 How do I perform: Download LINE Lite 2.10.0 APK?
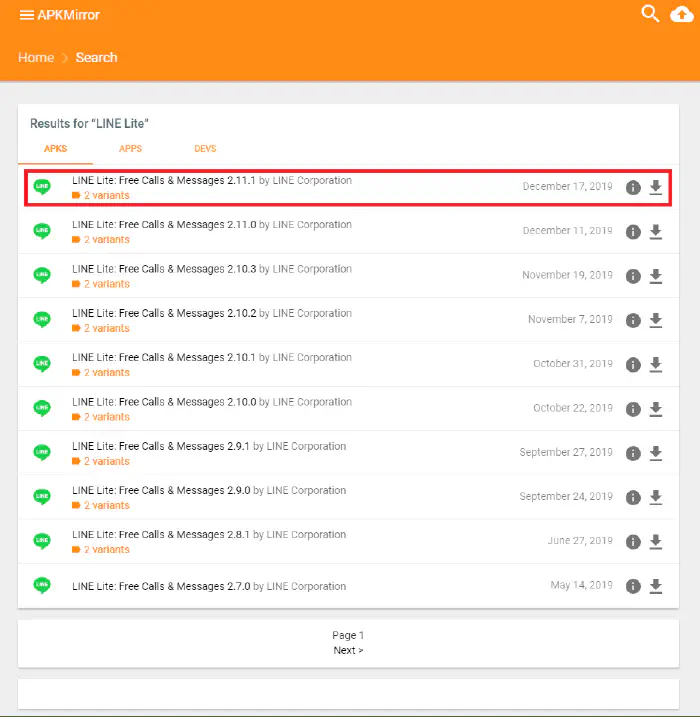tap(656, 409)
